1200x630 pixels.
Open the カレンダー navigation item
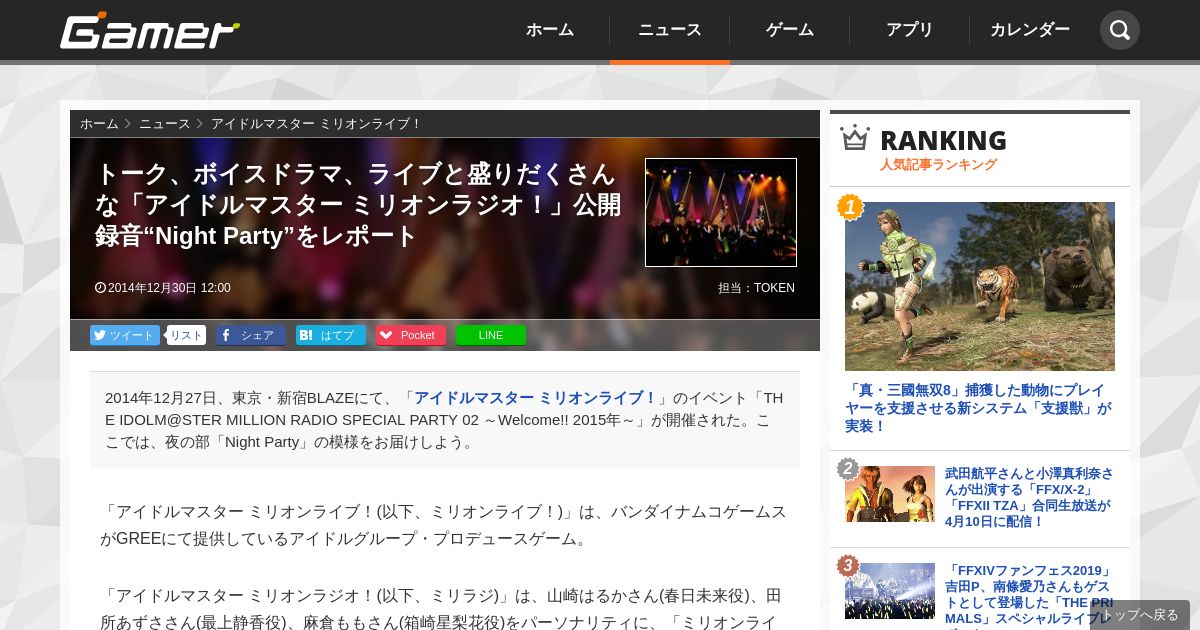1030,30
